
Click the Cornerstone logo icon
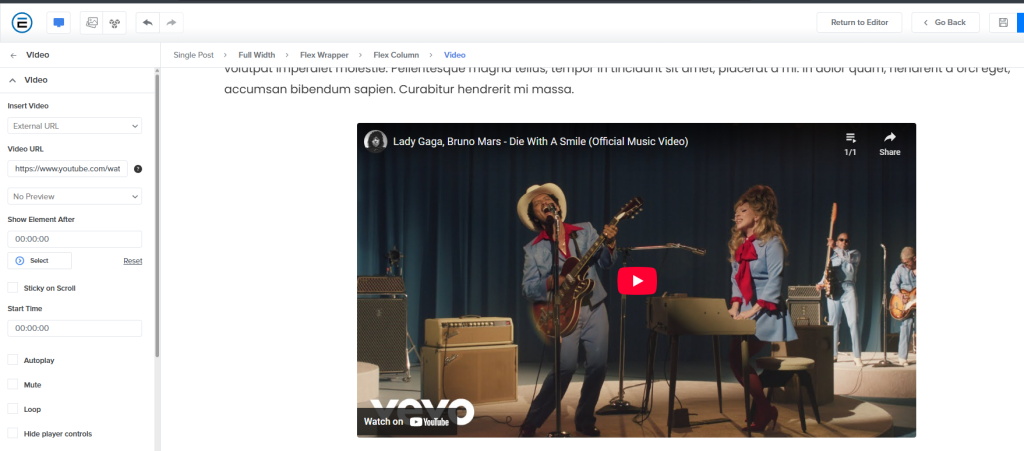pos(22,23)
